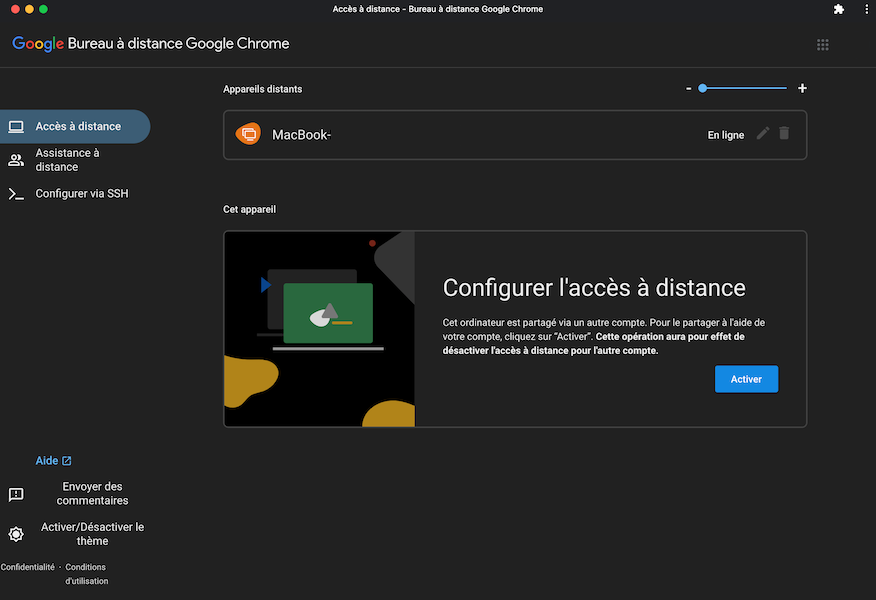Click the Activer button
This screenshot has width=876, height=600.
tap(746, 379)
